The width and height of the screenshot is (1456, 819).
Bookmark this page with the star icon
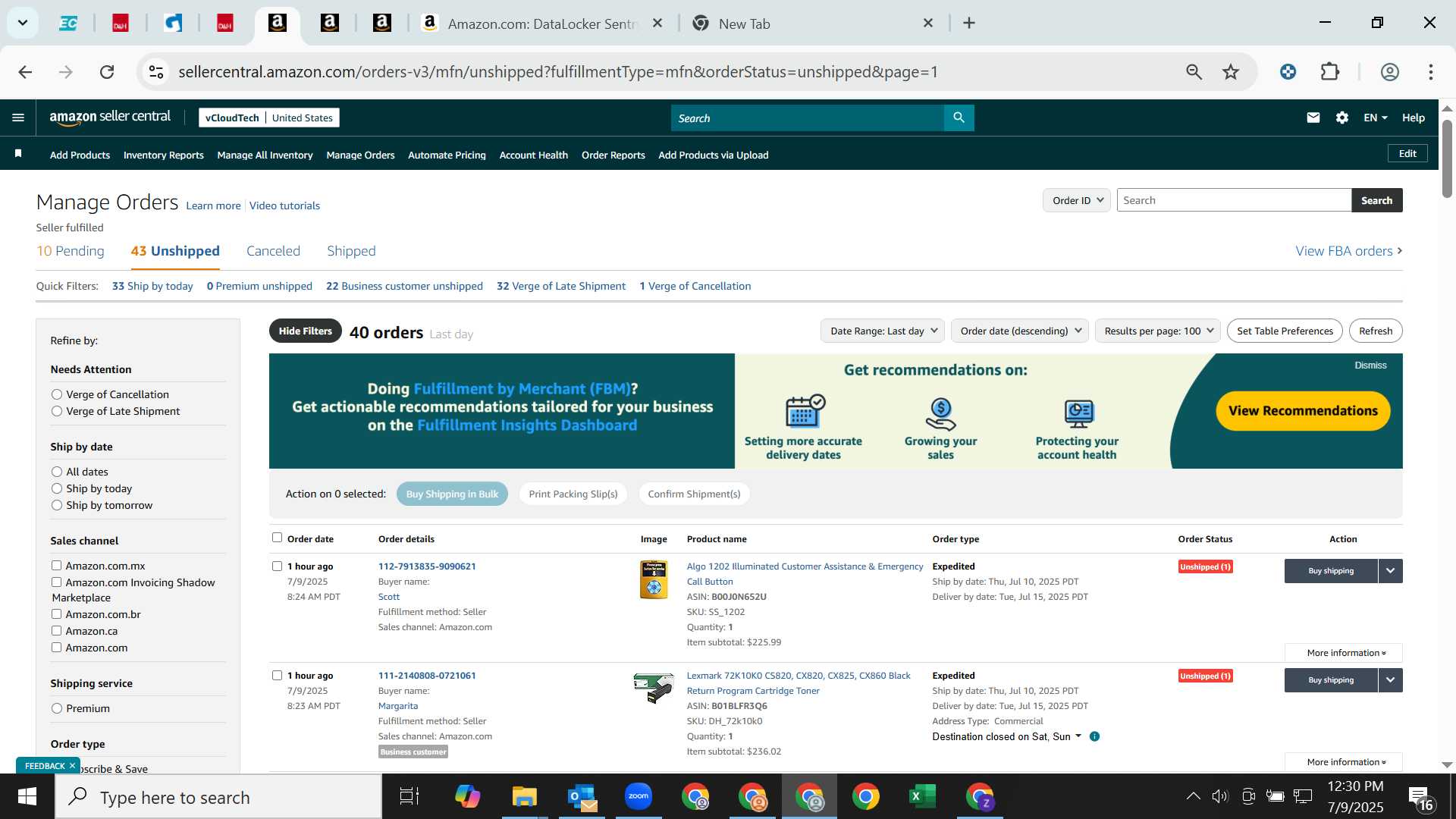(x=1231, y=72)
